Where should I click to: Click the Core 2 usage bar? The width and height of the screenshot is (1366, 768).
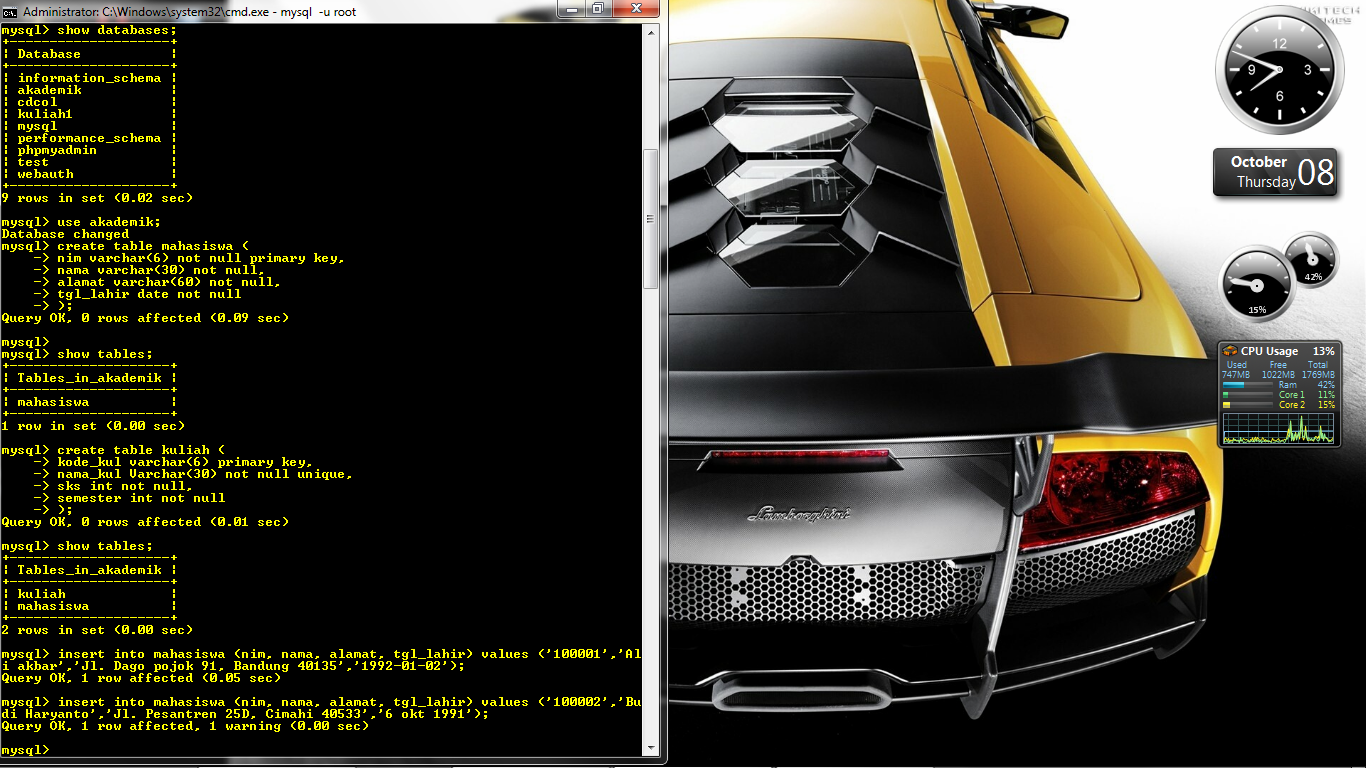tap(1248, 405)
